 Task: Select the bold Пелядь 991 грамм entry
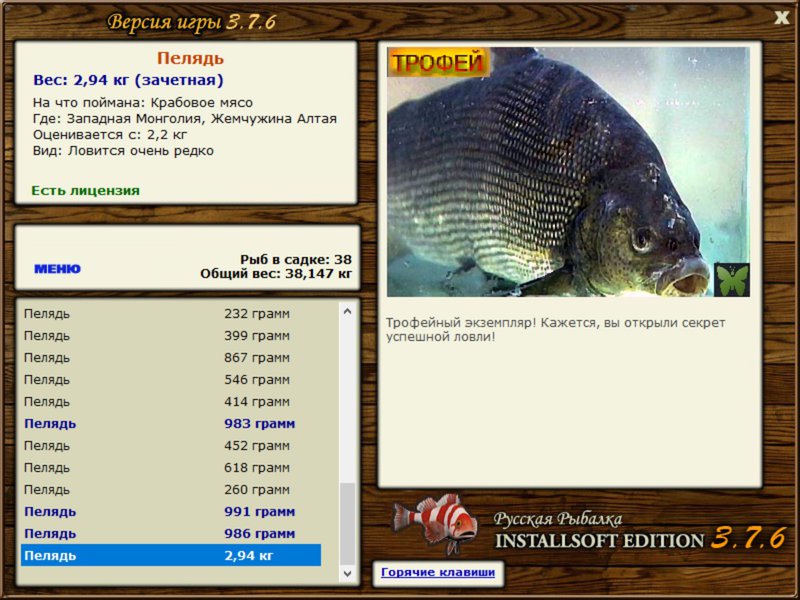pos(171,511)
